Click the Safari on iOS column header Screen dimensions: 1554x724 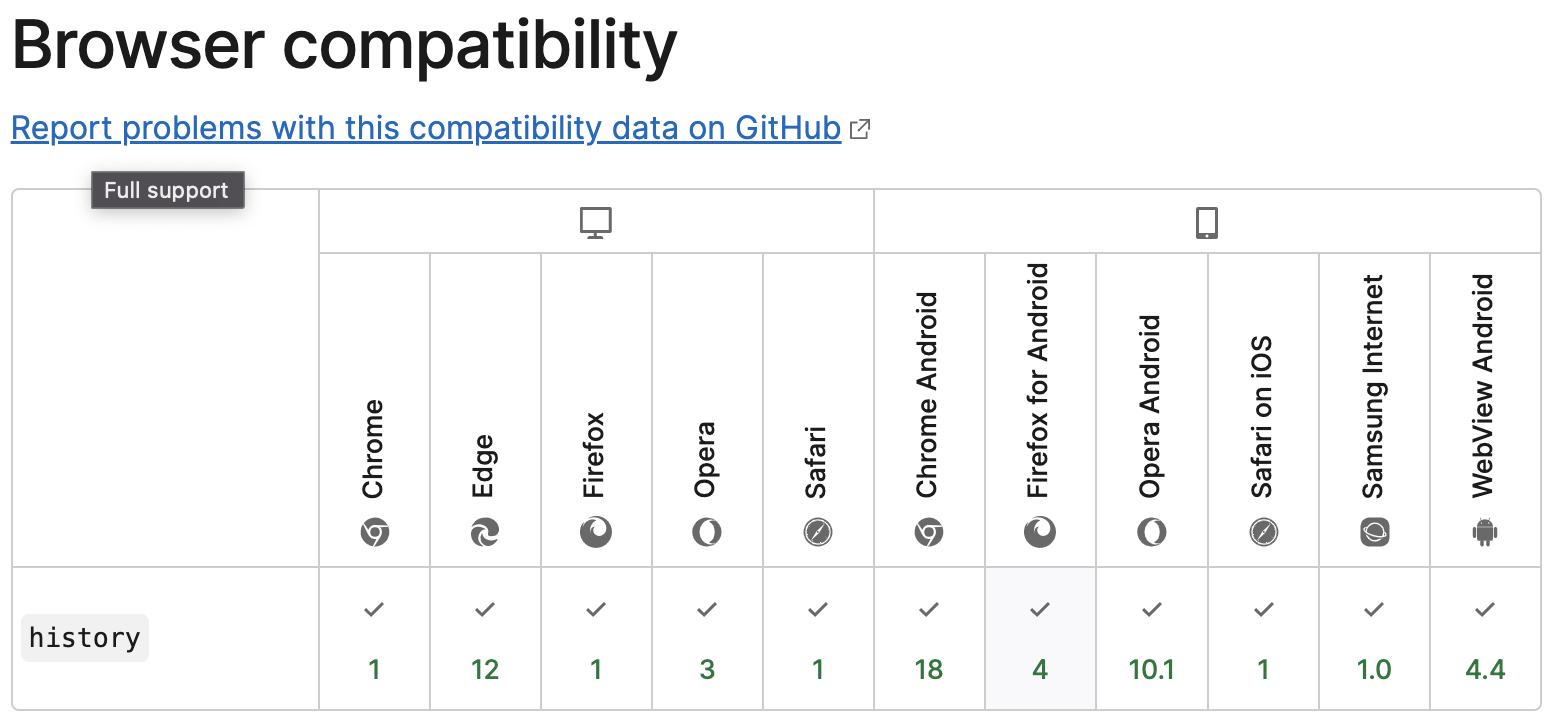1264,410
